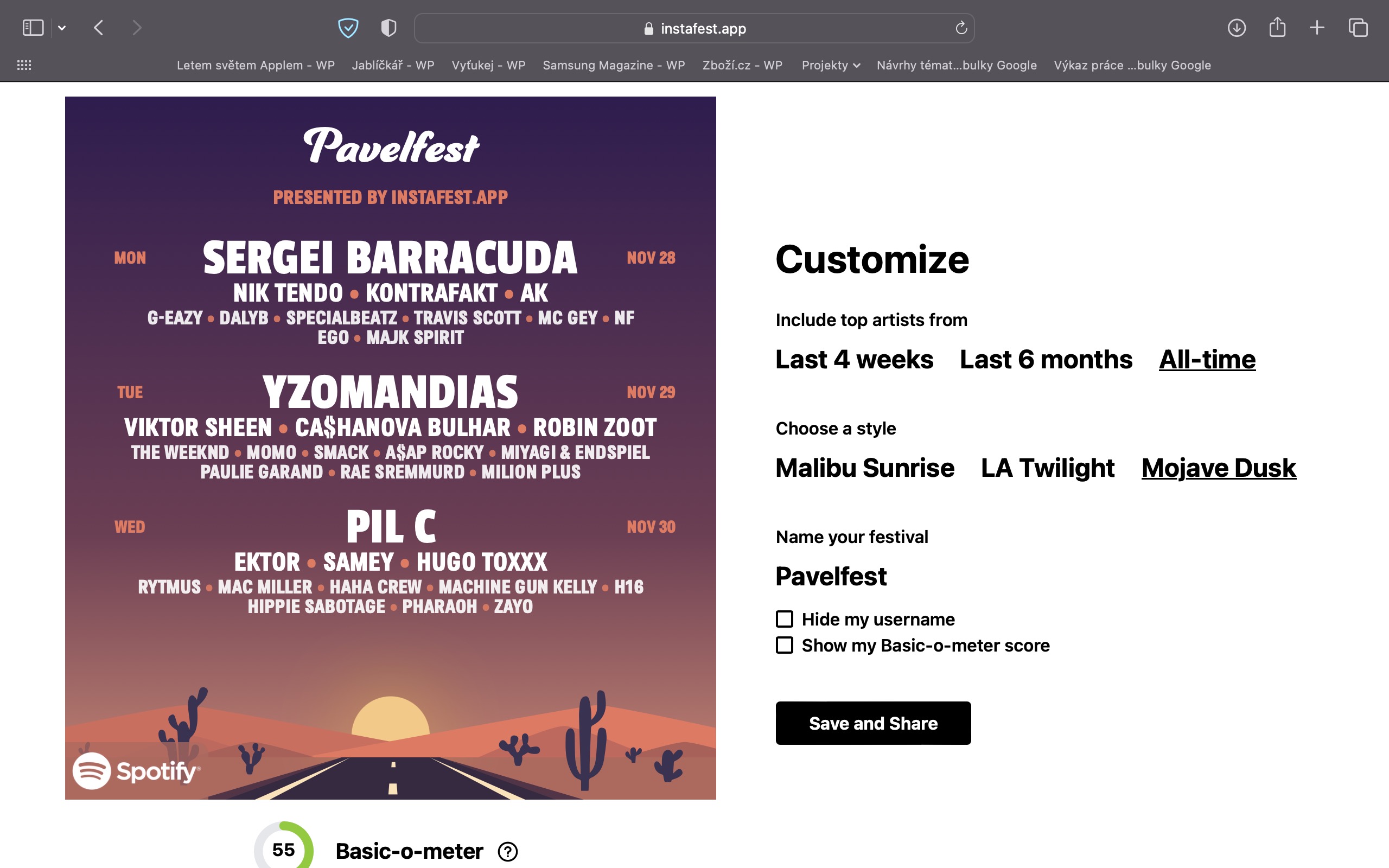
Task: Reload the instafest.app page
Action: [x=961, y=28]
